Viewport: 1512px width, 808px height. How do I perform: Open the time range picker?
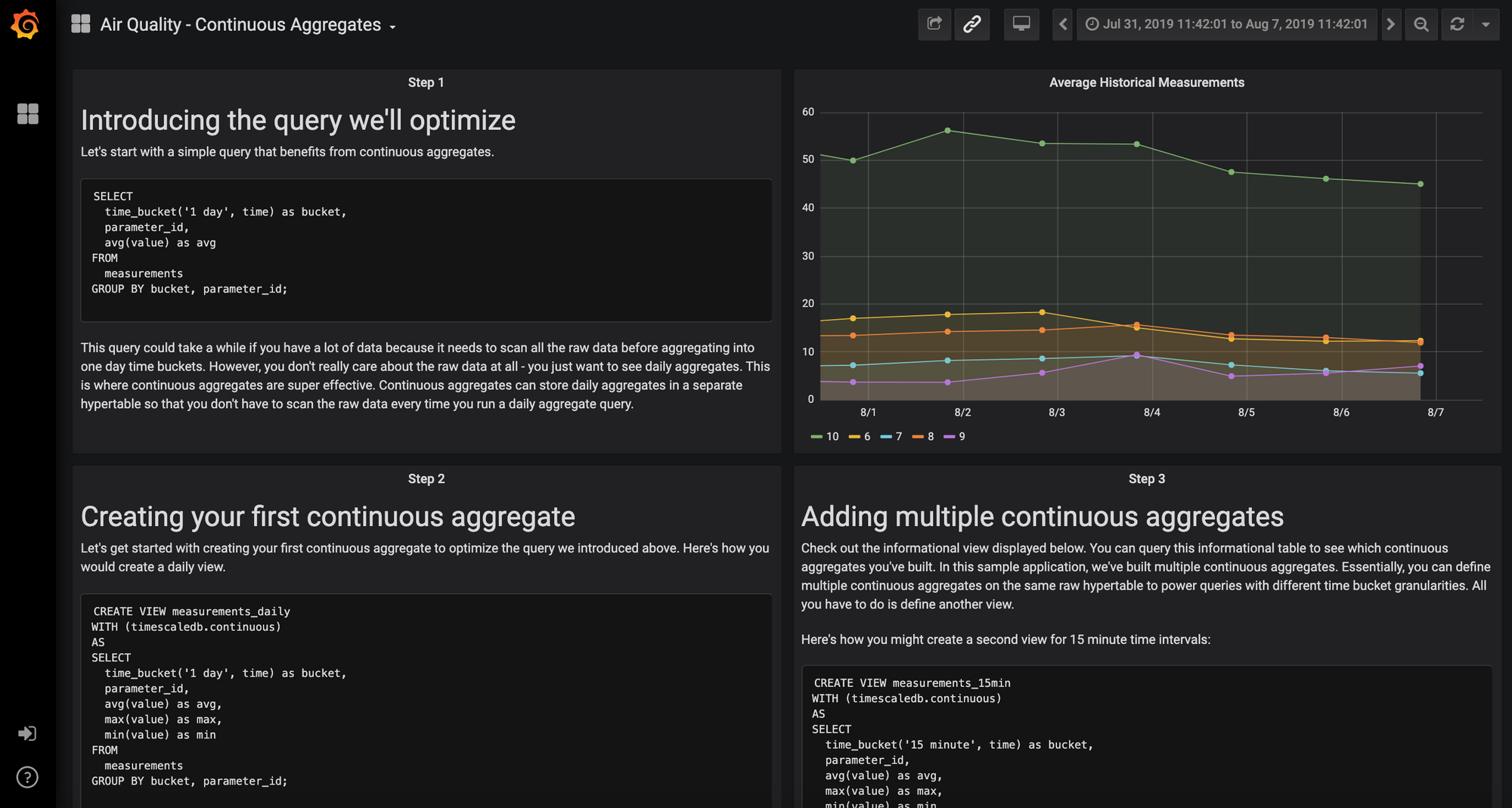(1226, 24)
